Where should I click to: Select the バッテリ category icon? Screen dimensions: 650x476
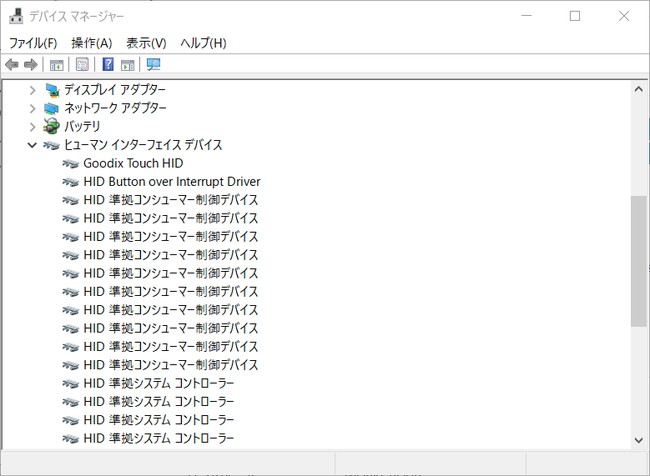(x=51, y=126)
